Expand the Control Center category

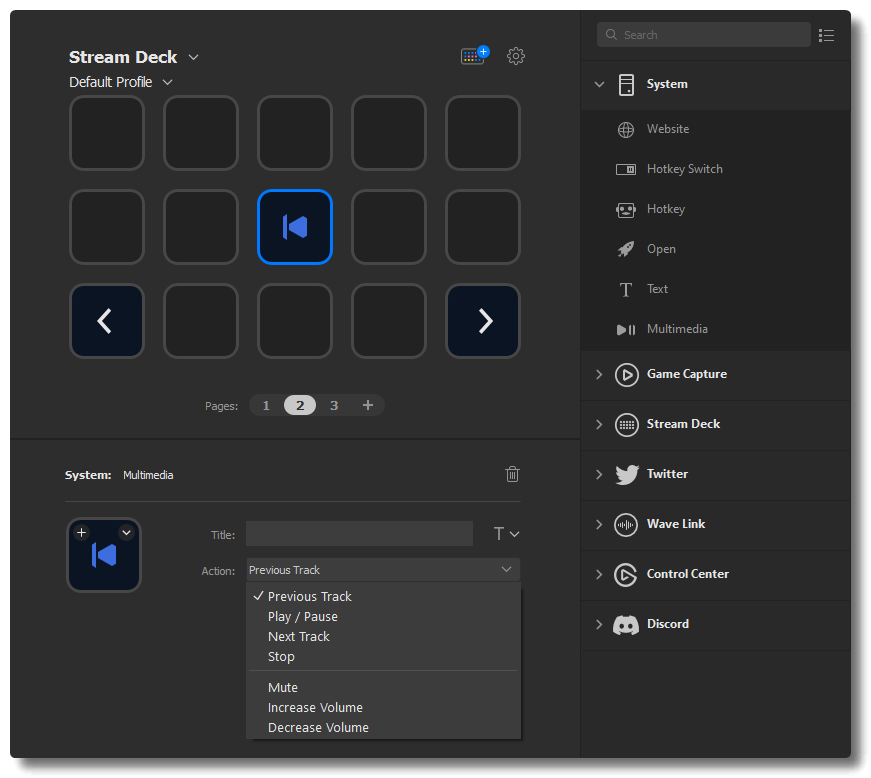point(599,574)
